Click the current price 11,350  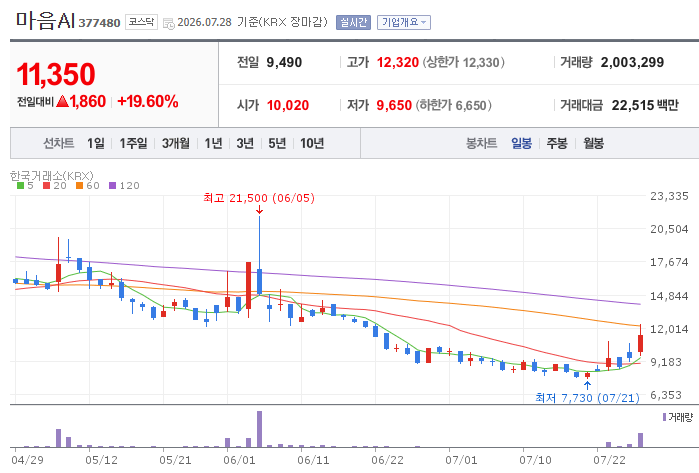coord(56,74)
